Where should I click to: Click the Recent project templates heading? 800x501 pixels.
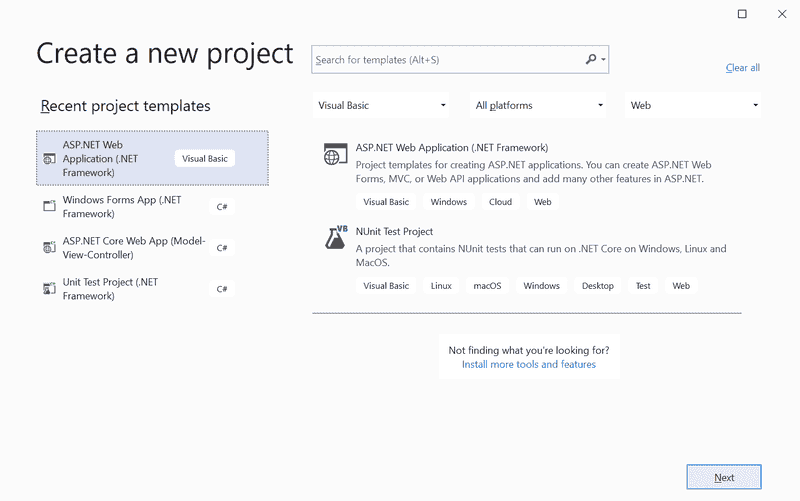[x=126, y=106]
